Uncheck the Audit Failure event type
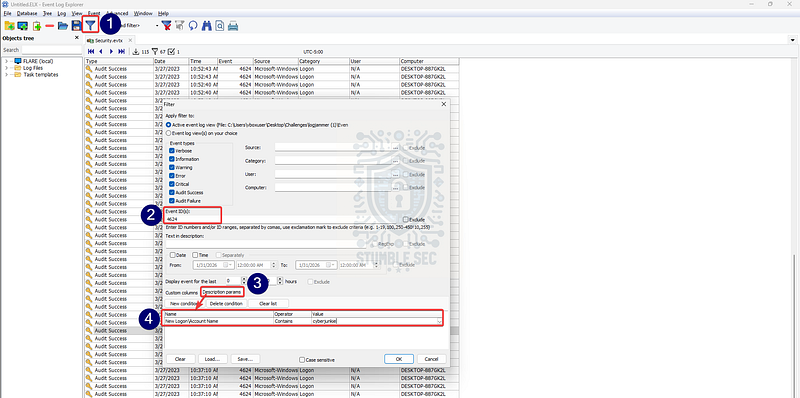800x398 pixels. point(172,201)
